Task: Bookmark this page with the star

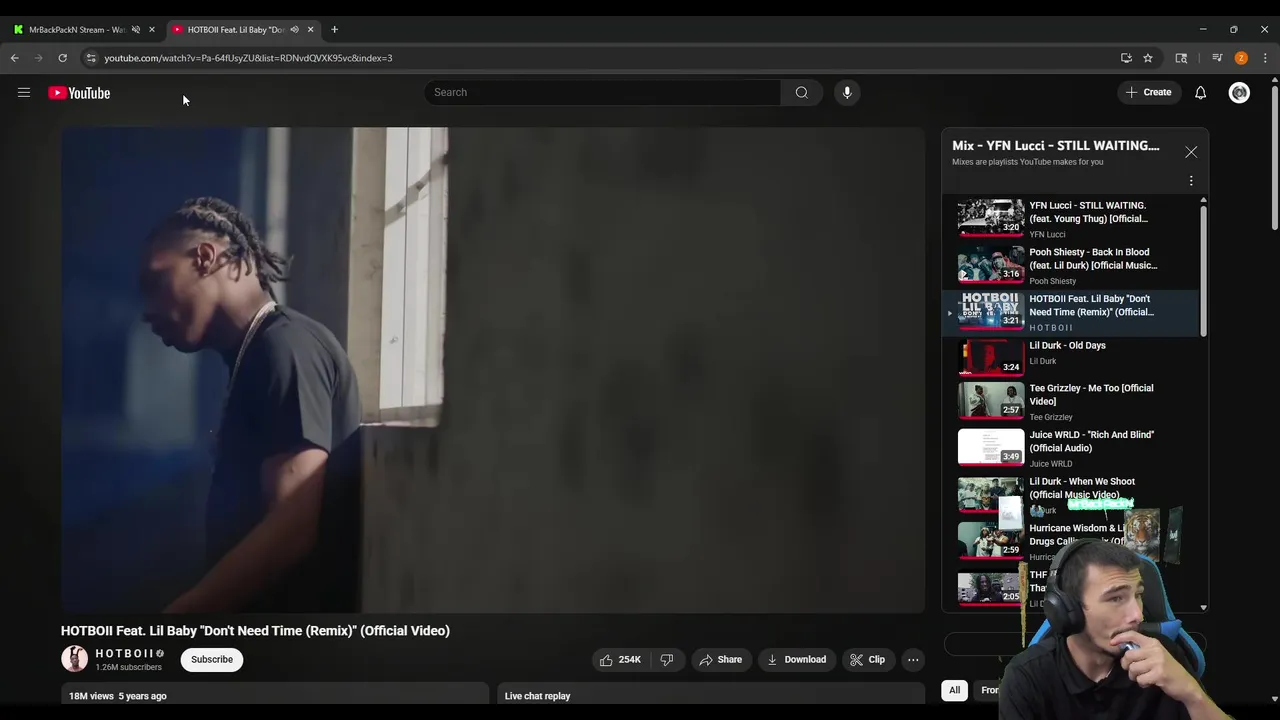Action: click(x=1148, y=58)
